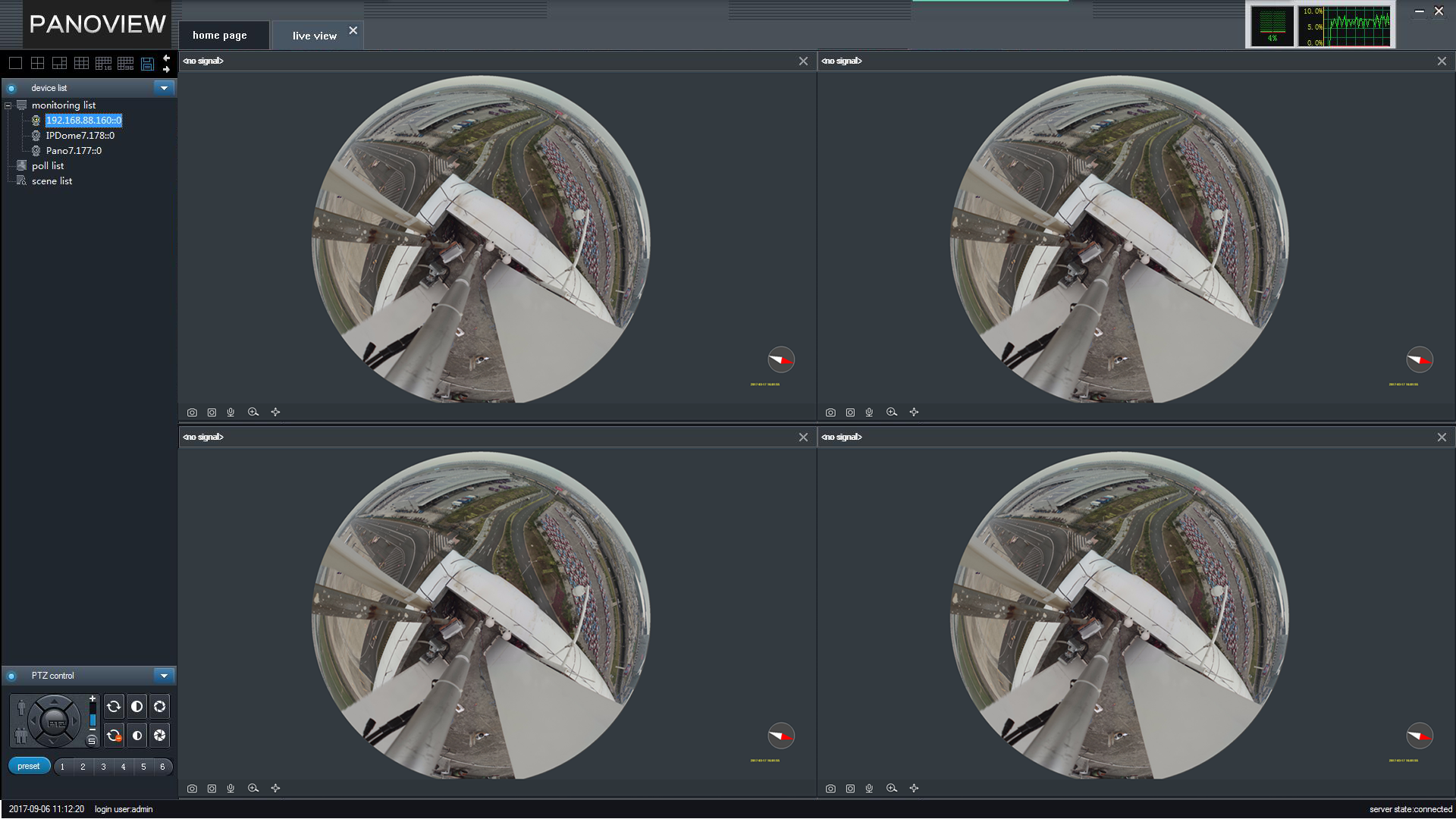
Task: Click the blue preset button
Action: point(29,766)
